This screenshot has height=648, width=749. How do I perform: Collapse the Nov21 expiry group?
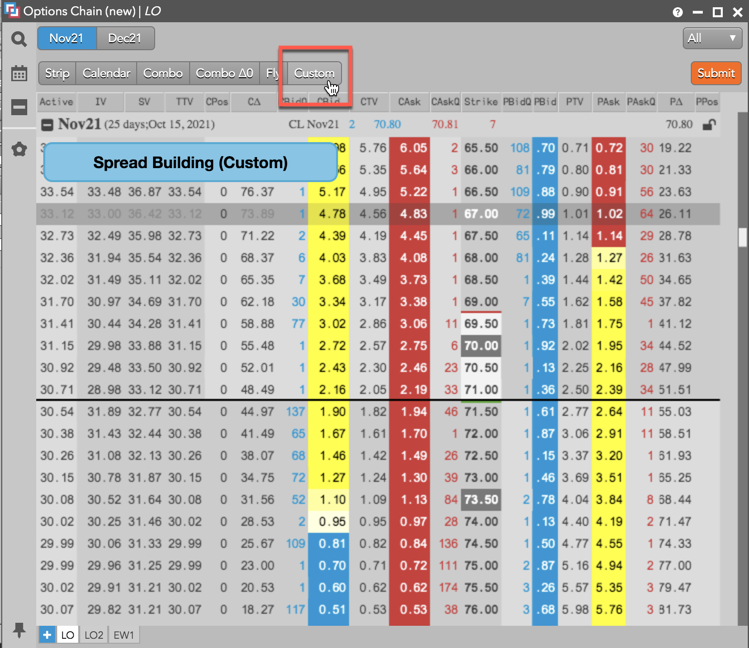(x=47, y=125)
